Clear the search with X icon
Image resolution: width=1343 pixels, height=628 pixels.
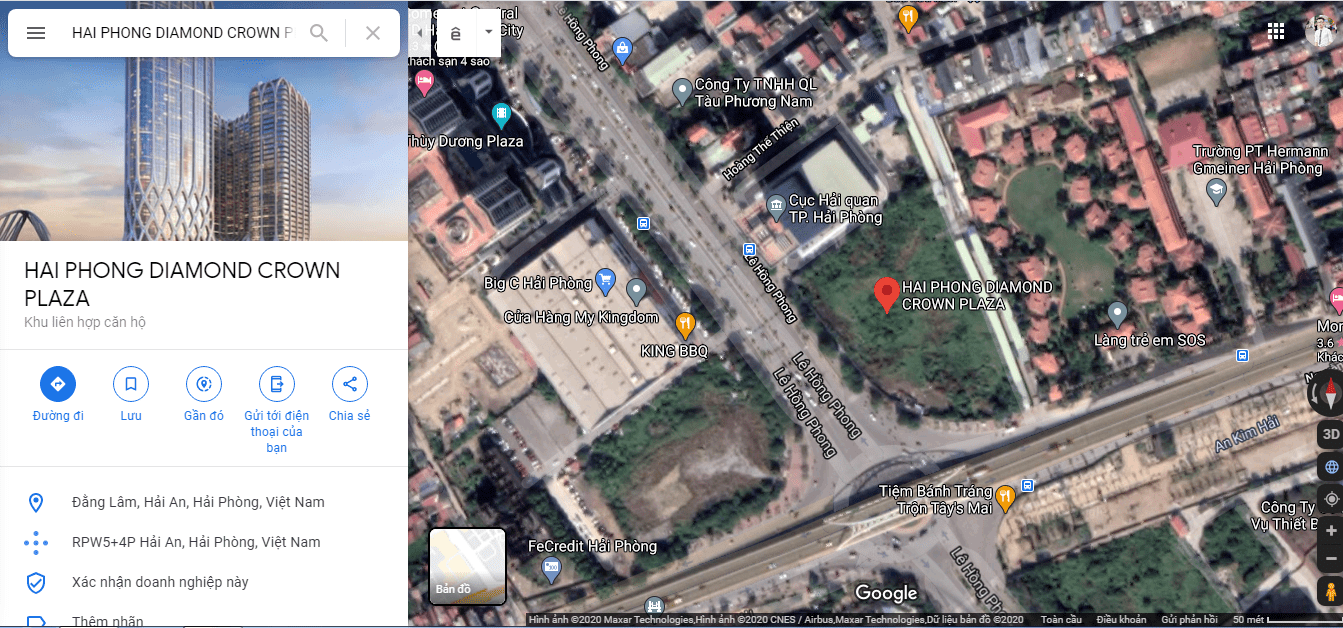(x=373, y=33)
